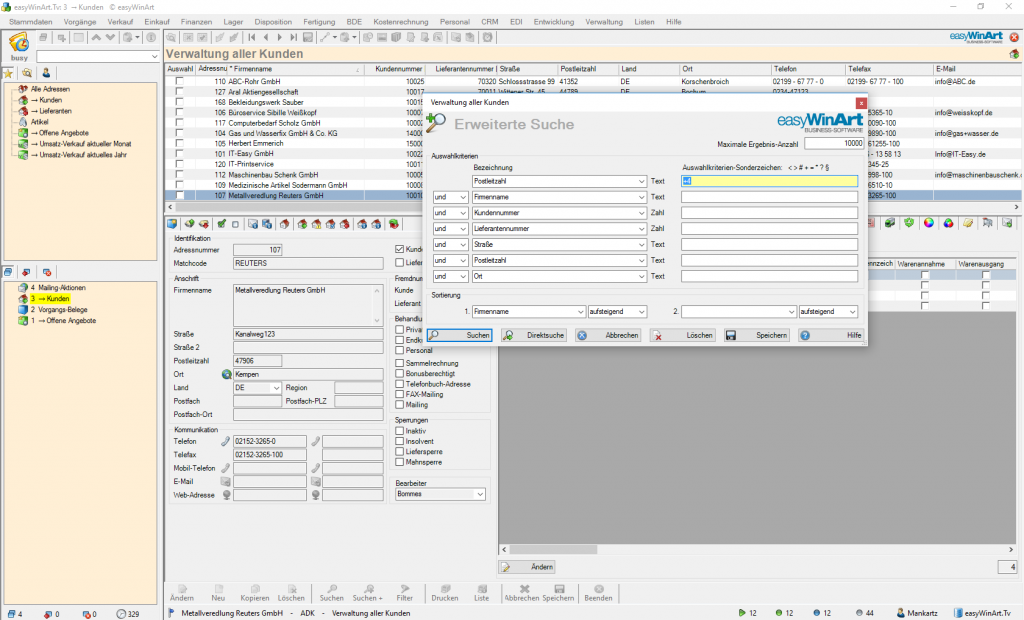The image size is (1024, 620).
Task: Click the Direktsuche button
Action: point(535,336)
